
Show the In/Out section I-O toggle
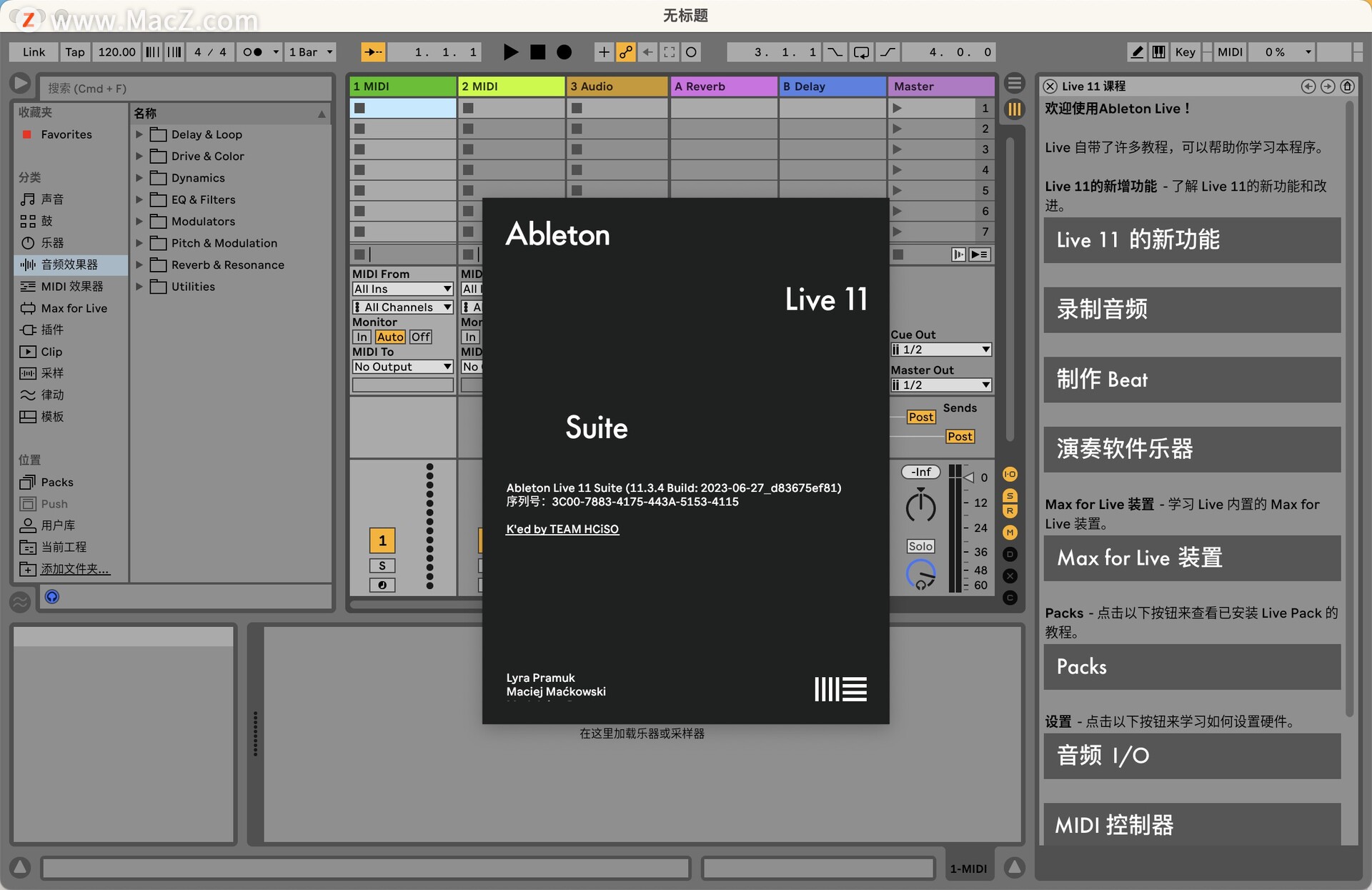click(1010, 474)
